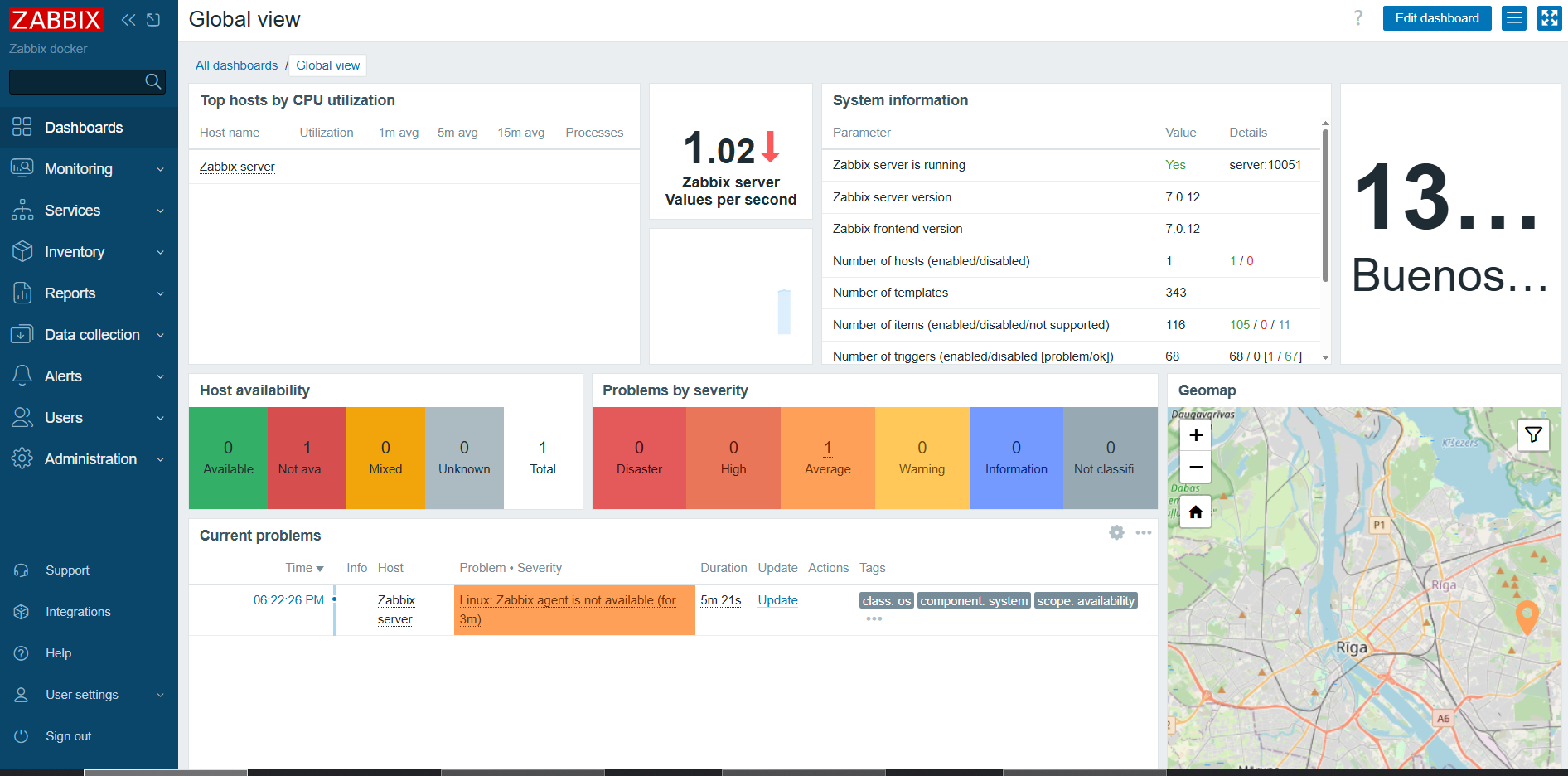Open Current problems widget gear settings
1568x776 pixels.
(1116, 533)
